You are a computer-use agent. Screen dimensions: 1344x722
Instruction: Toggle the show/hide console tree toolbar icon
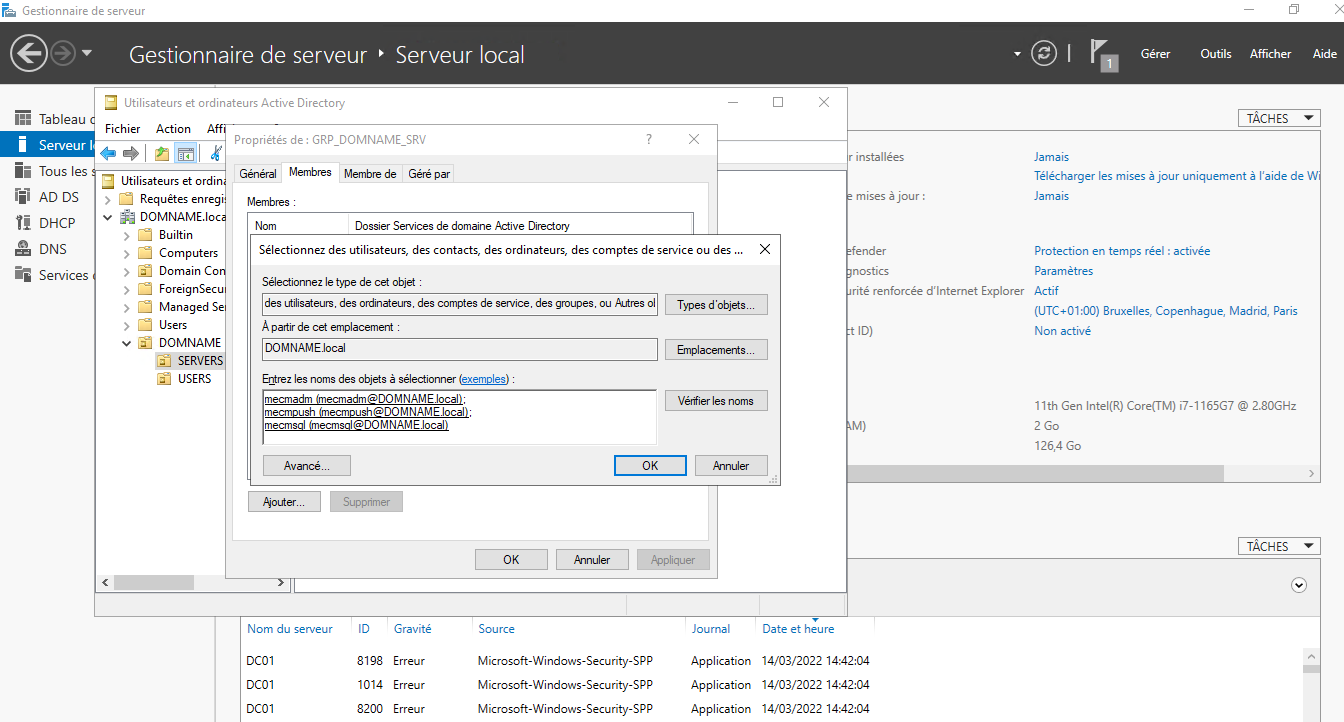pos(185,153)
